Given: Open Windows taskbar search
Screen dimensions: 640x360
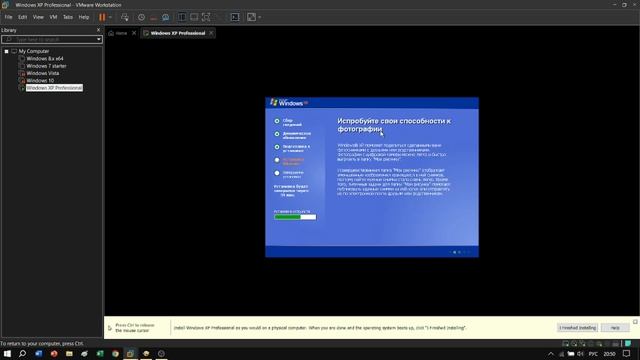Looking at the screenshot, I should tap(22, 353).
